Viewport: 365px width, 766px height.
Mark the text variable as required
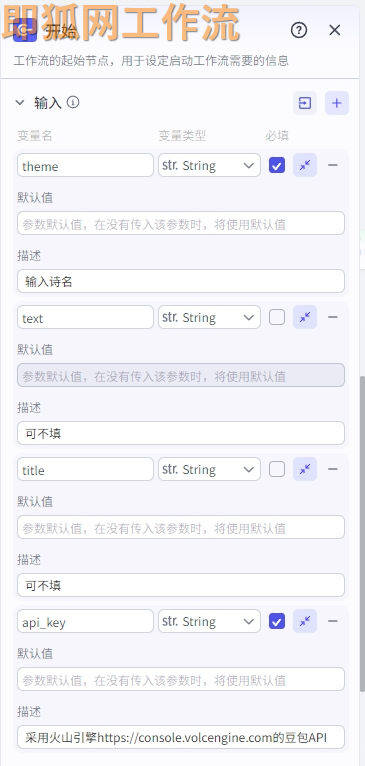[277, 317]
